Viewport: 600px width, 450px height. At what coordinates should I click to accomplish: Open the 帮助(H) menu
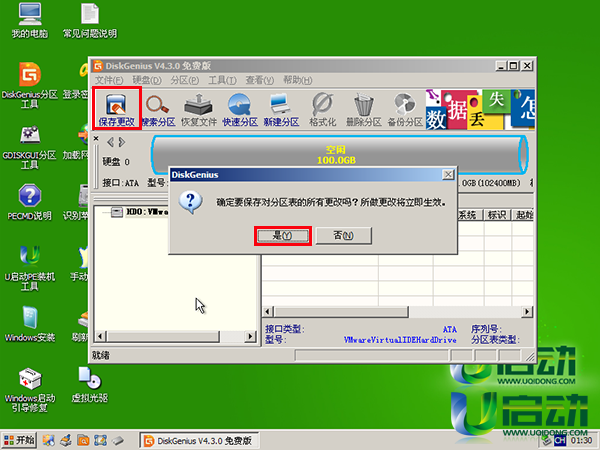(297, 80)
